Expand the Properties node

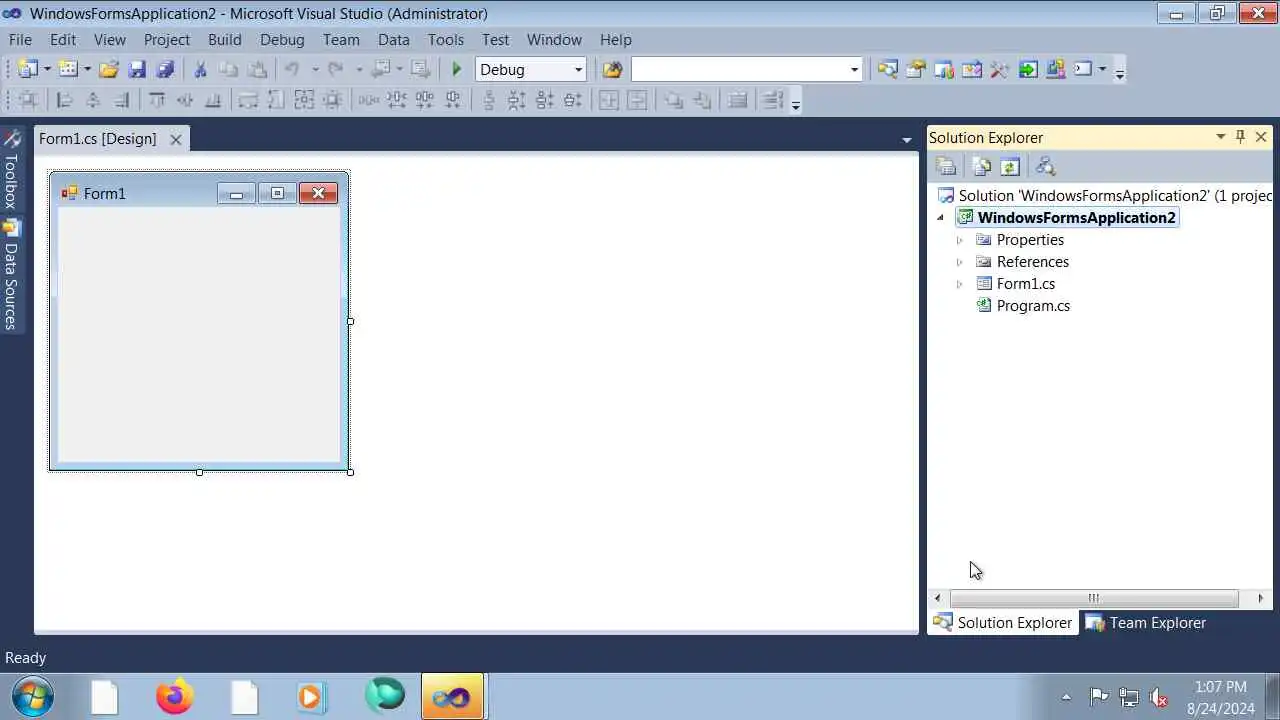coord(960,240)
